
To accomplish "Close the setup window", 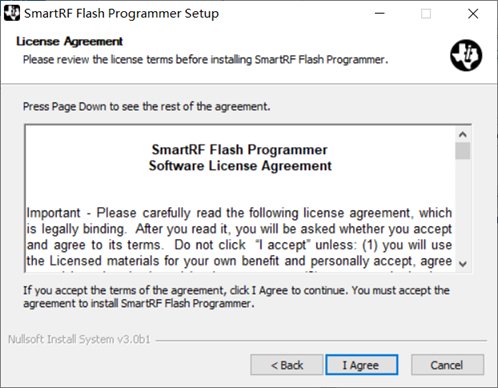I will (473, 14).
